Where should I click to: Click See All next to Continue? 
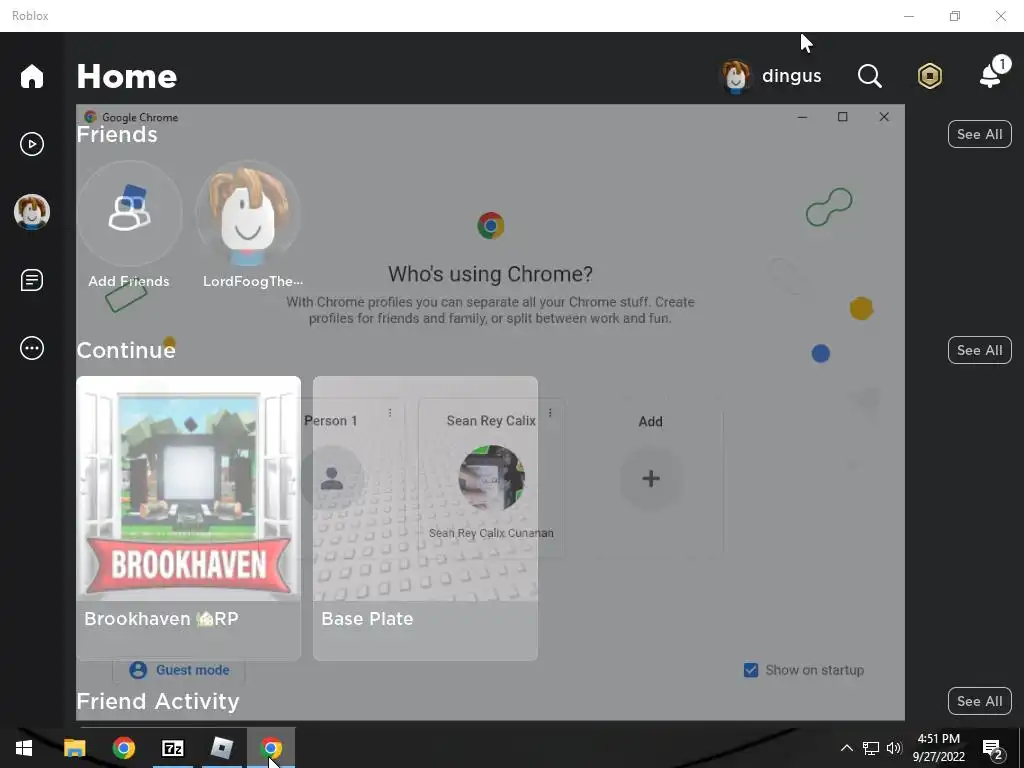(979, 350)
